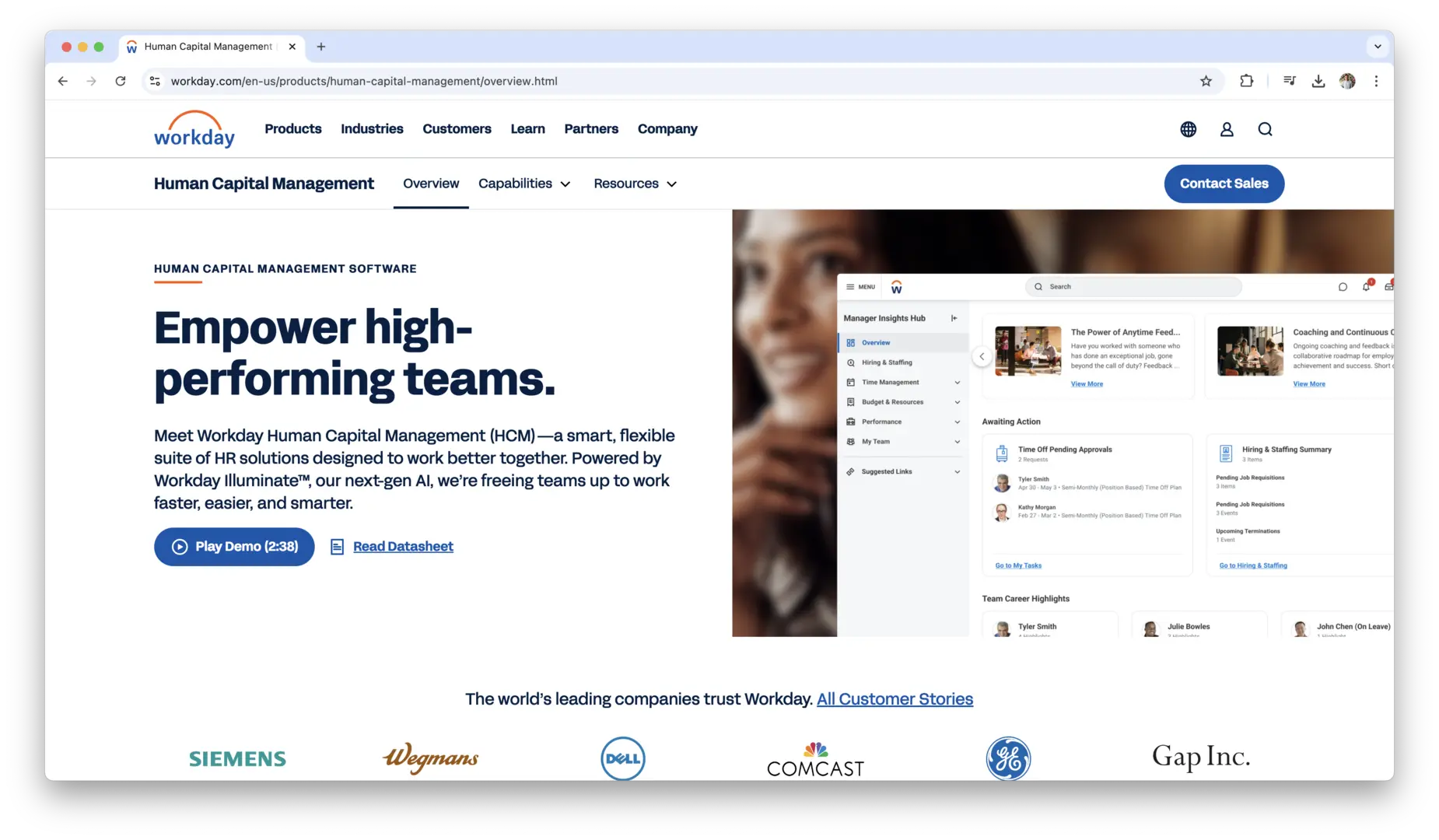Screen dimensions: 1439x840
Task: Reload the page
Action: [x=121, y=81]
